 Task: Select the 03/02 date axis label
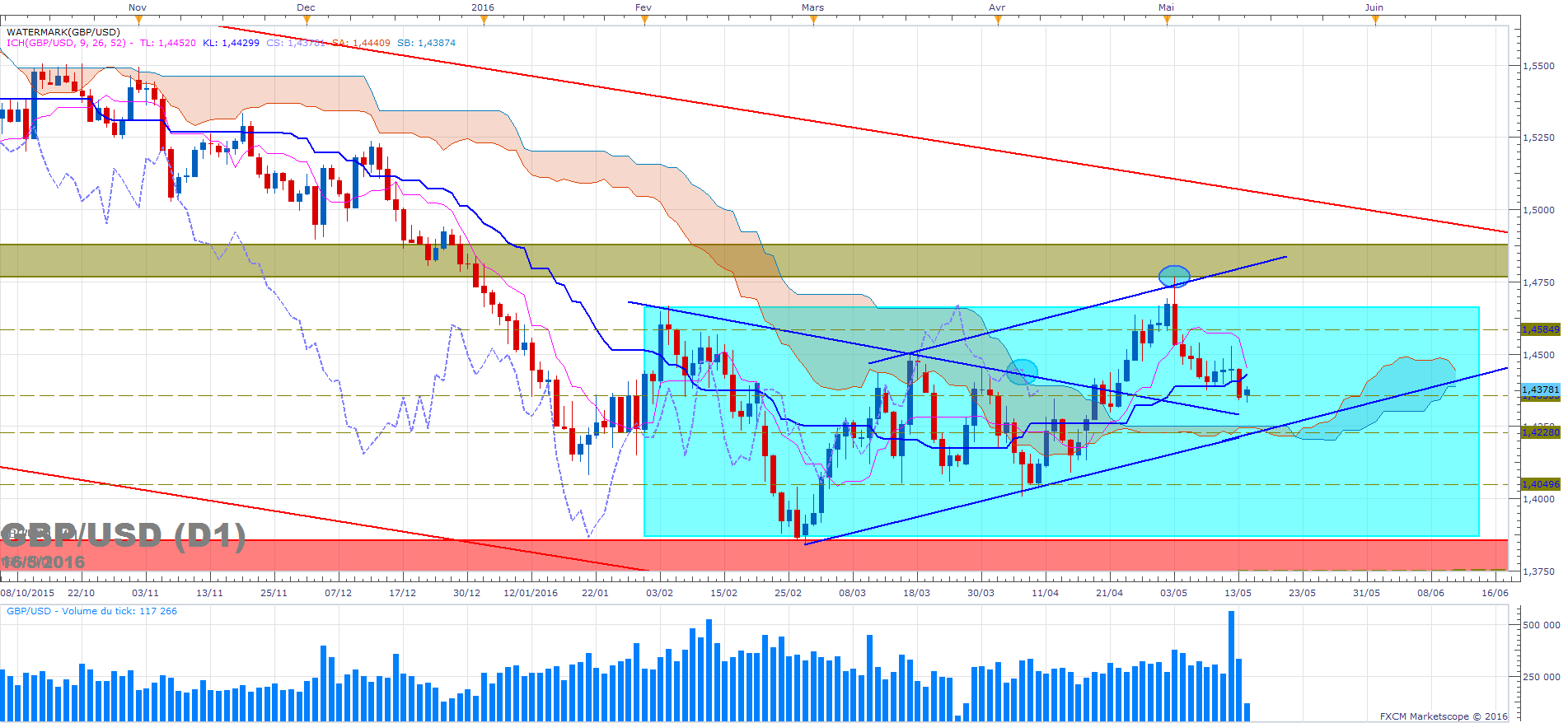(659, 593)
